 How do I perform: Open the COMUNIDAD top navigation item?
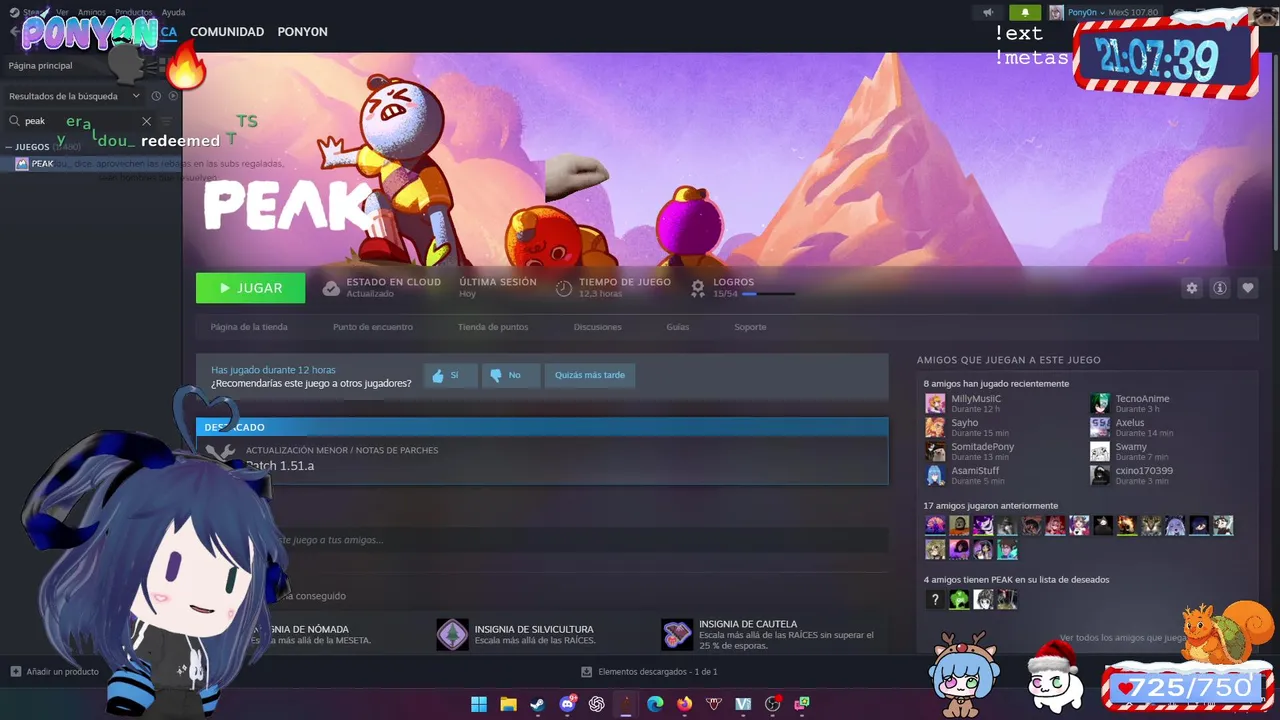pyautogui.click(x=227, y=32)
